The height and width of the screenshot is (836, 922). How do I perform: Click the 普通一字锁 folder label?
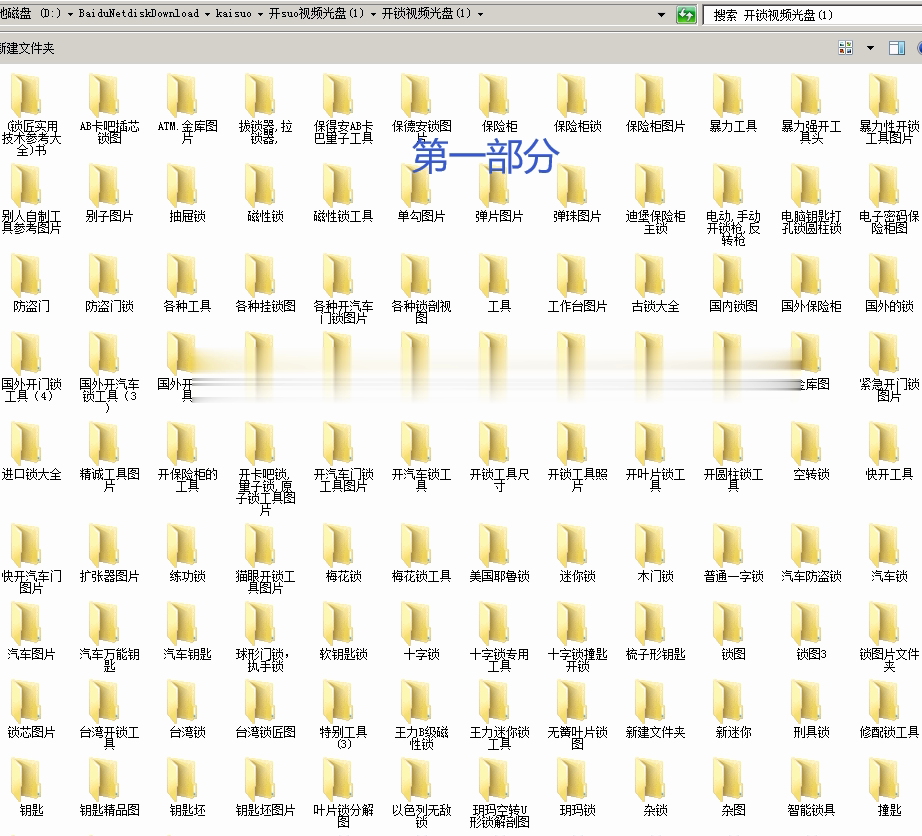coord(733,577)
